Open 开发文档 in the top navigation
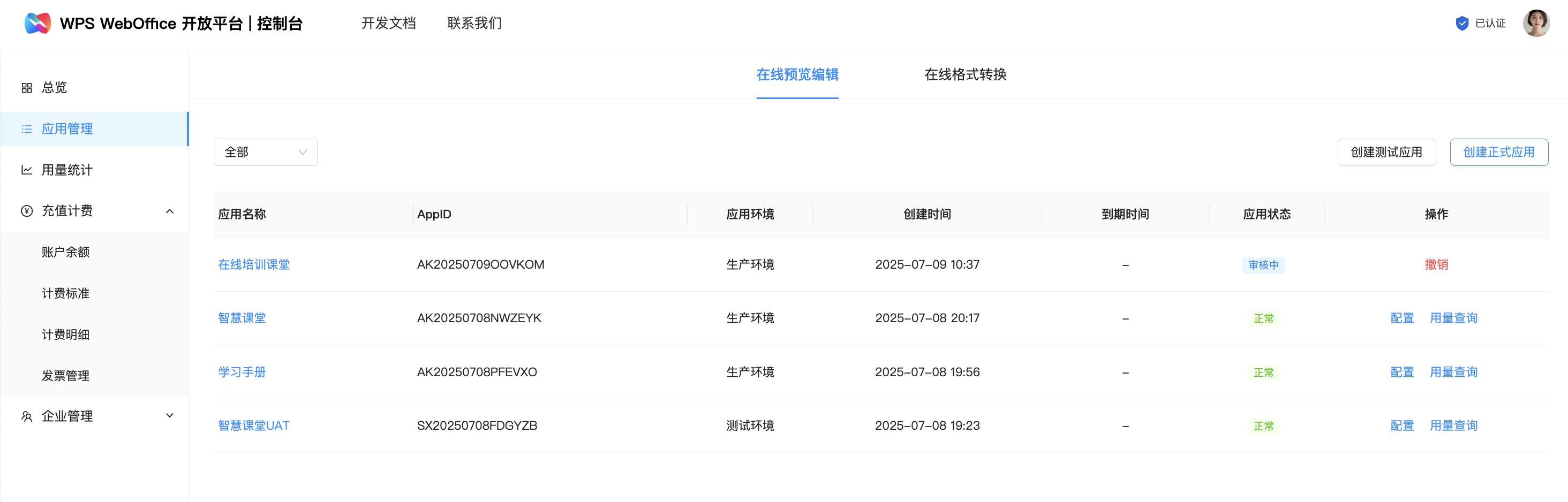Image resolution: width=1568 pixels, height=502 pixels. 388,23
